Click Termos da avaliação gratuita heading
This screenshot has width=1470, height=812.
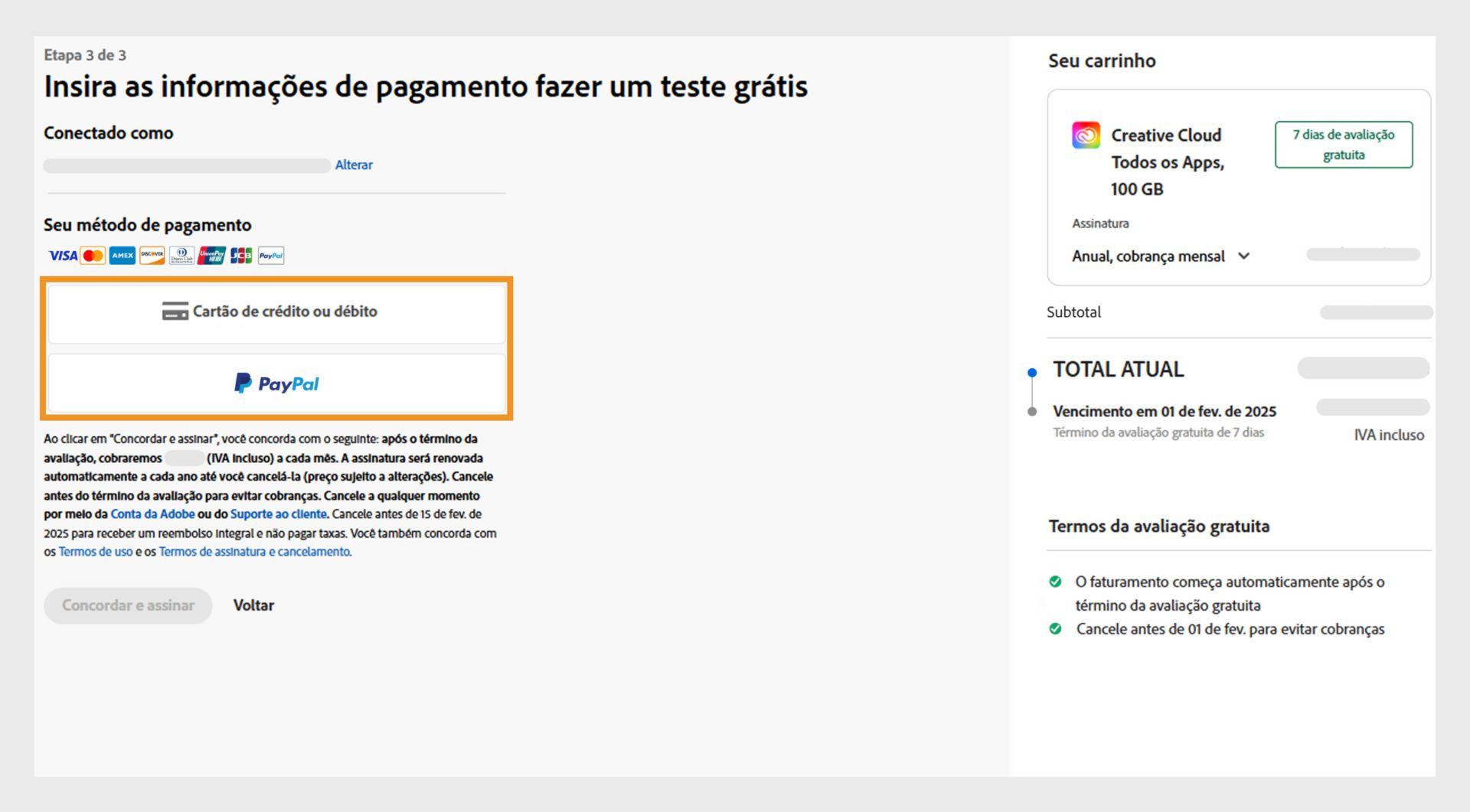pos(1158,527)
